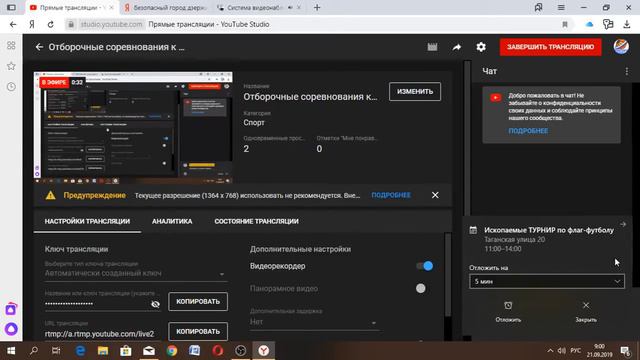Click the Yandex Я home button

(x=32, y=24)
